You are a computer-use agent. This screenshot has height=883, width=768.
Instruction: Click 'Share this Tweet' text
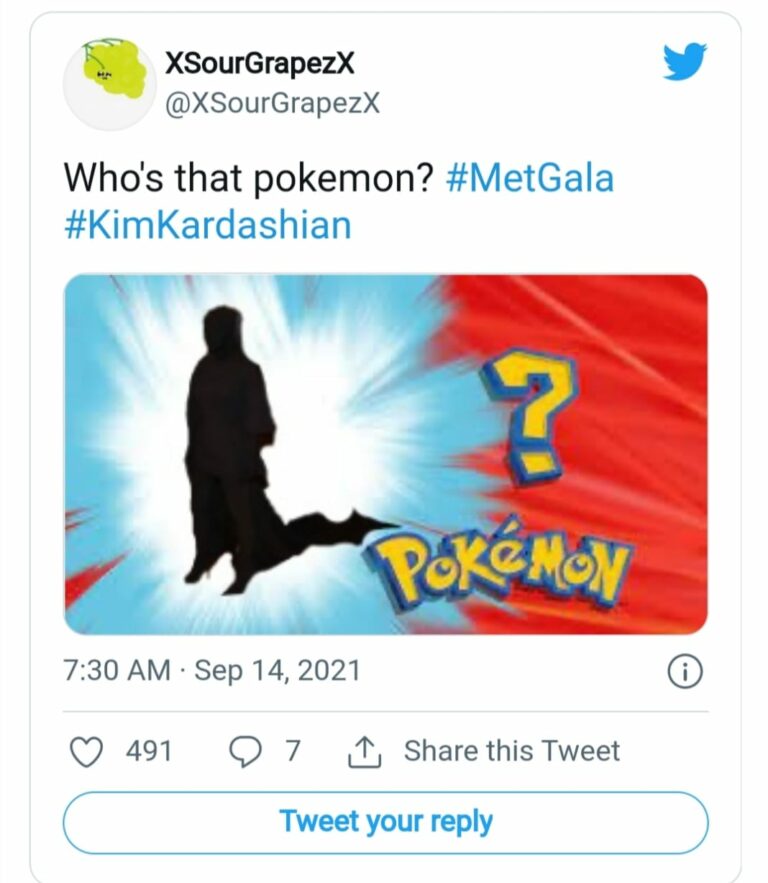[512, 750]
